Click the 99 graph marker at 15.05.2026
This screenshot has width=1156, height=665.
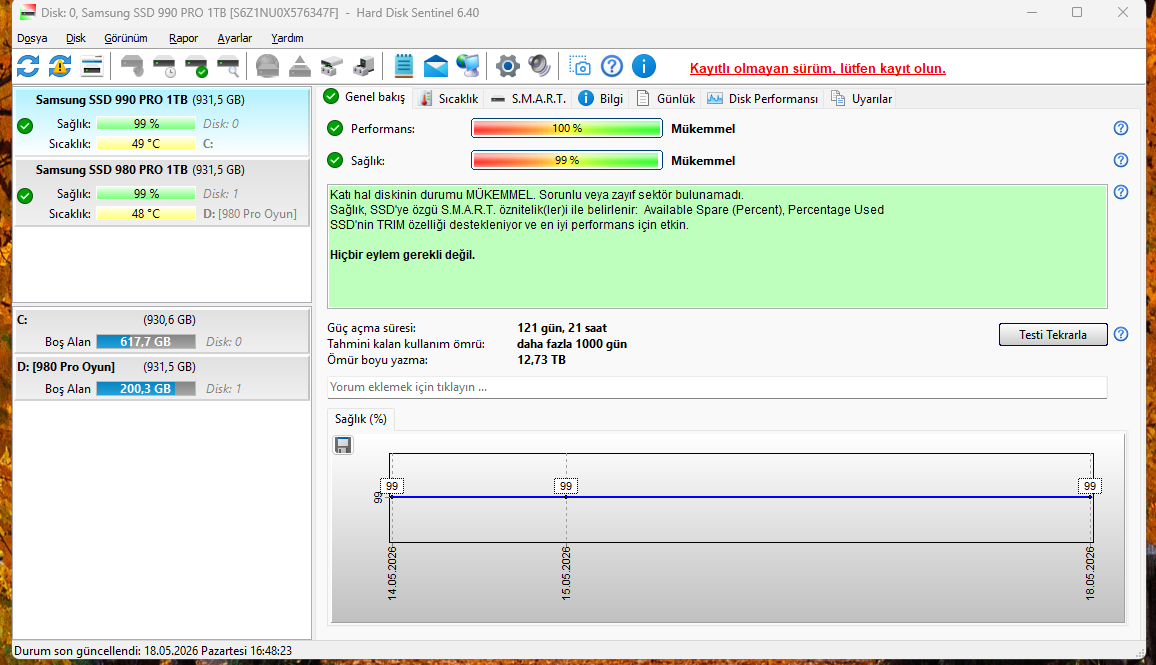(x=565, y=486)
